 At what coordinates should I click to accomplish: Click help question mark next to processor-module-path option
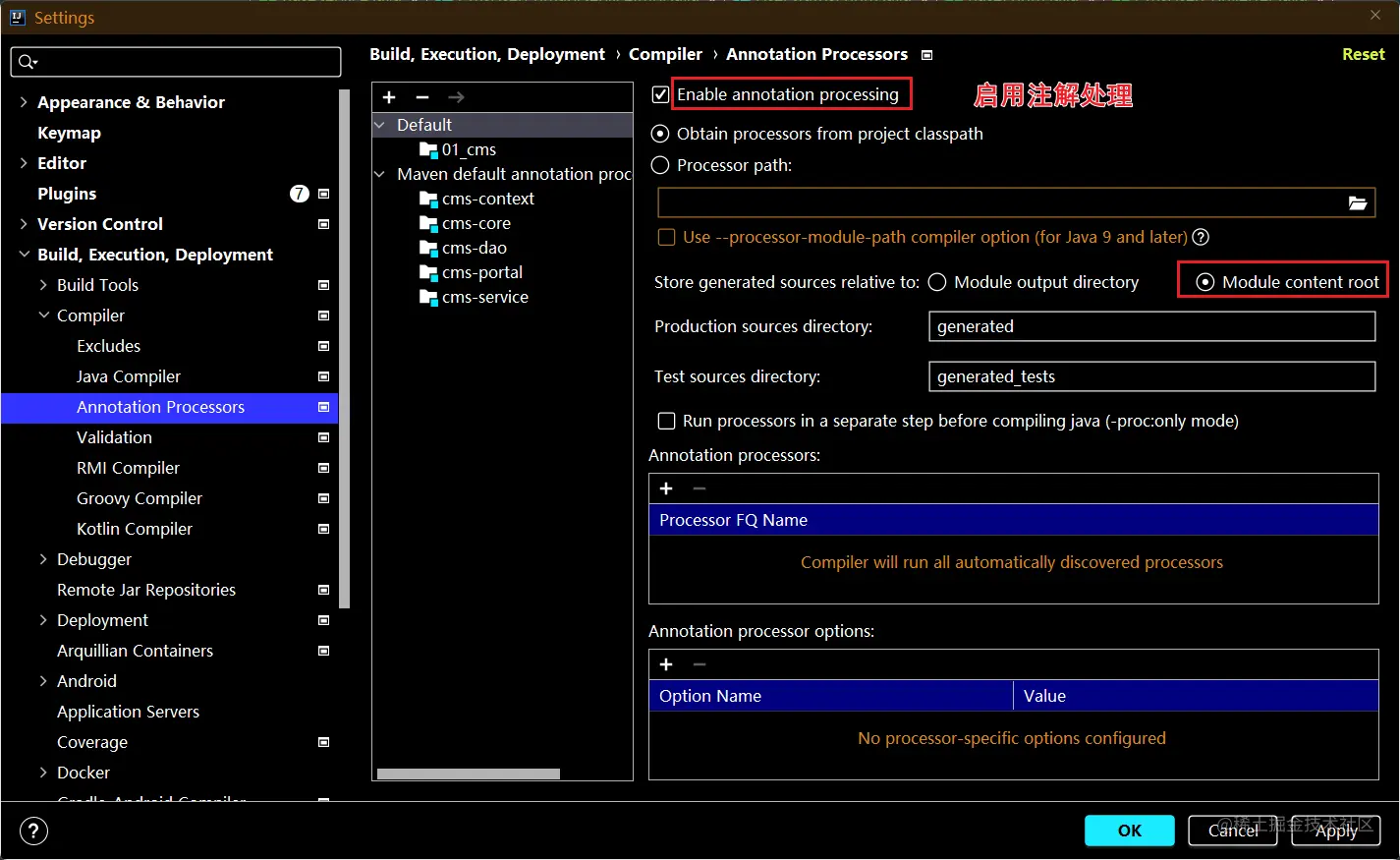click(1201, 237)
